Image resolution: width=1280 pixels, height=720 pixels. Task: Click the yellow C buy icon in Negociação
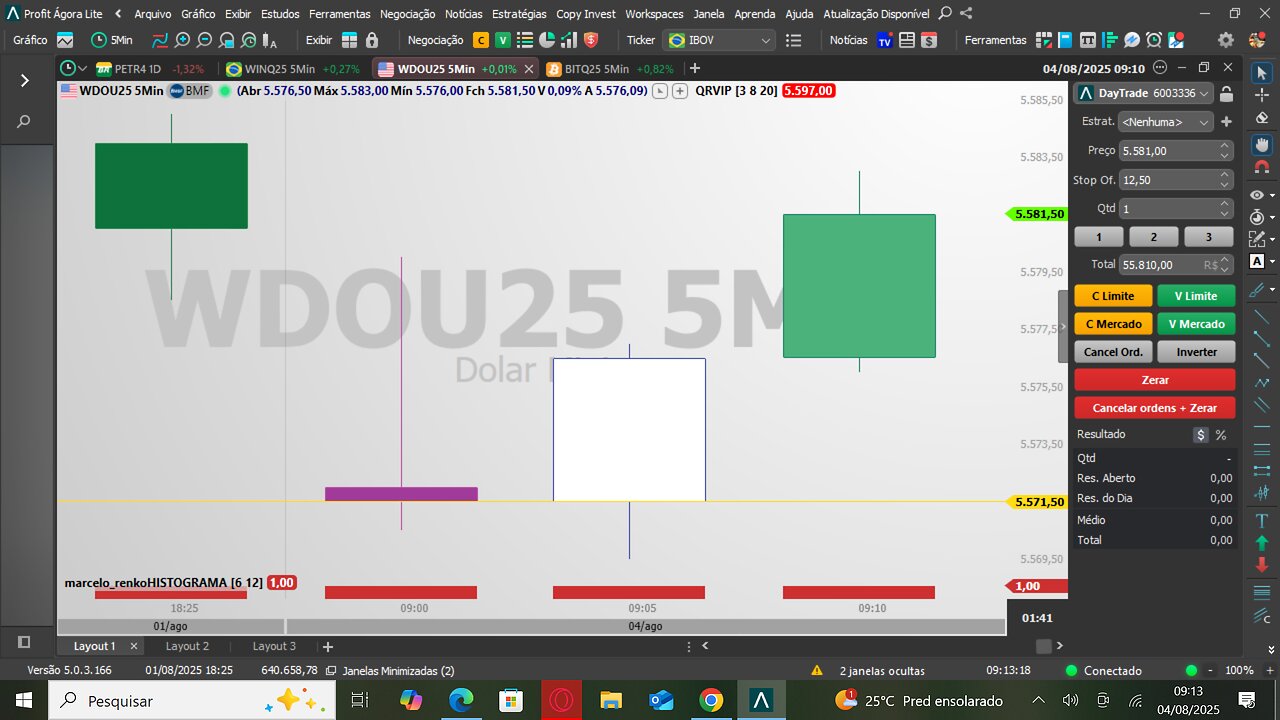(x=481, y=40)
